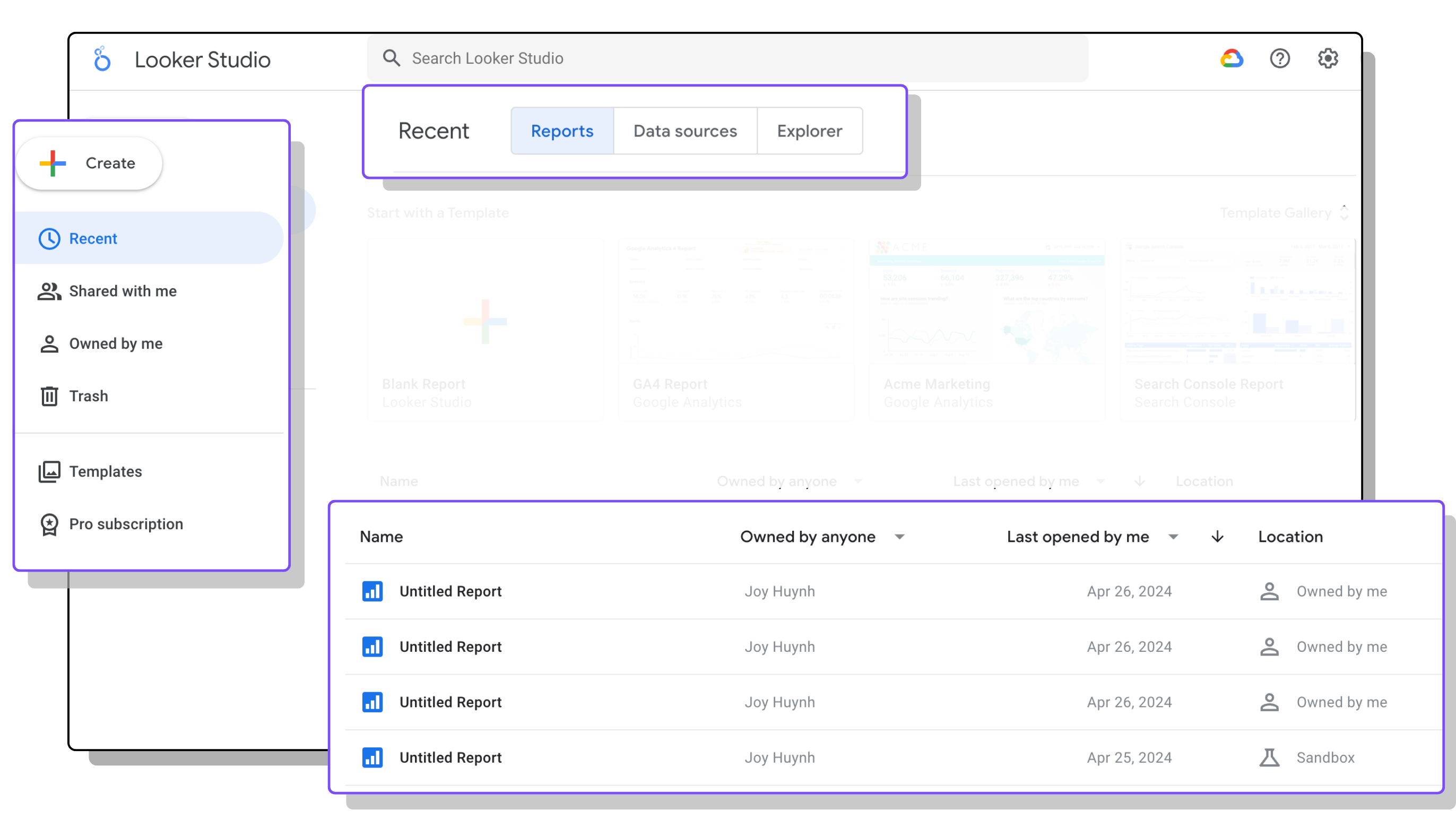Click the Trash bin icon in sidebar
The image size is (1456, 827).
[49, 396]
